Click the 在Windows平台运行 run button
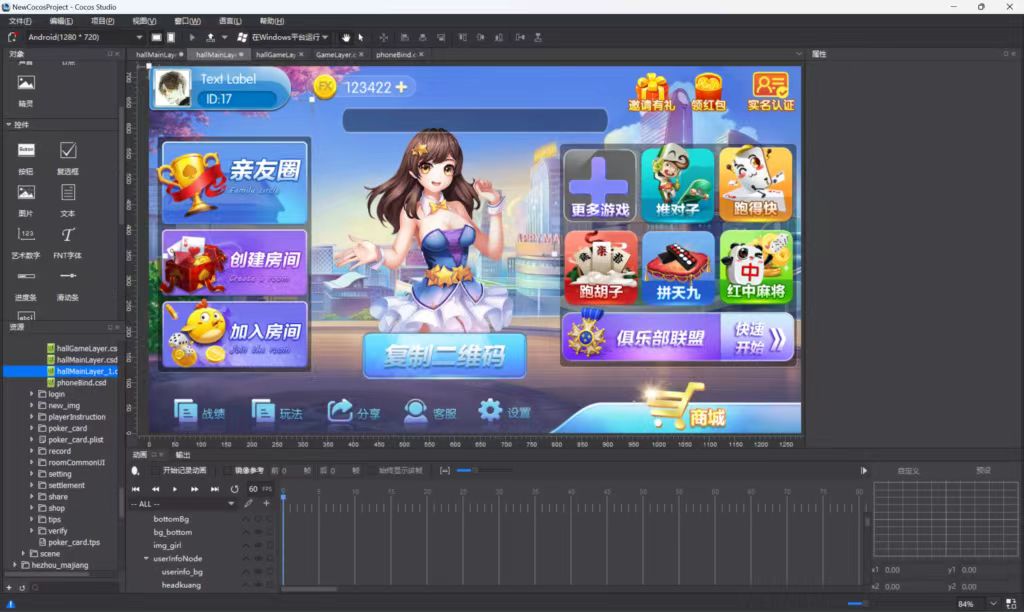 click(284, 37)
